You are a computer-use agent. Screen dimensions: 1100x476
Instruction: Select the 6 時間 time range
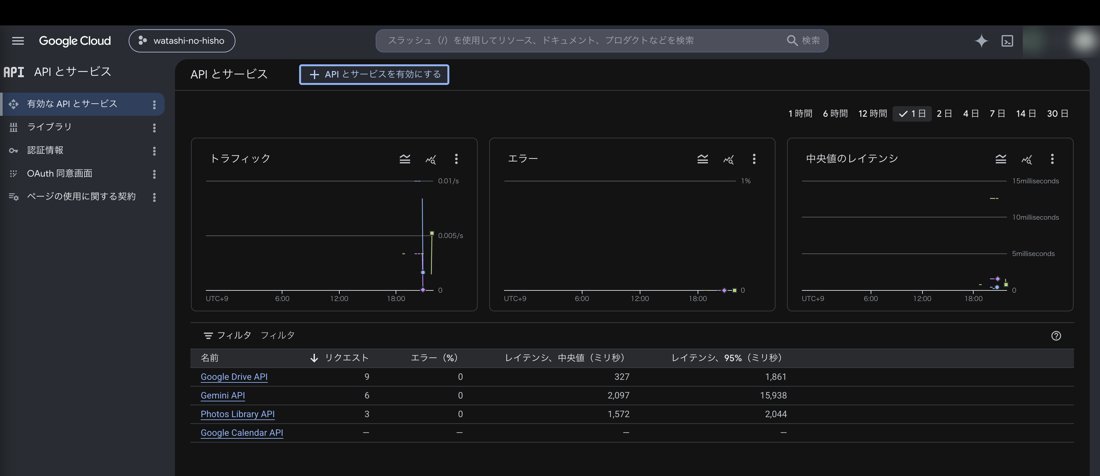pyautogui.click(x=835, y=114)
